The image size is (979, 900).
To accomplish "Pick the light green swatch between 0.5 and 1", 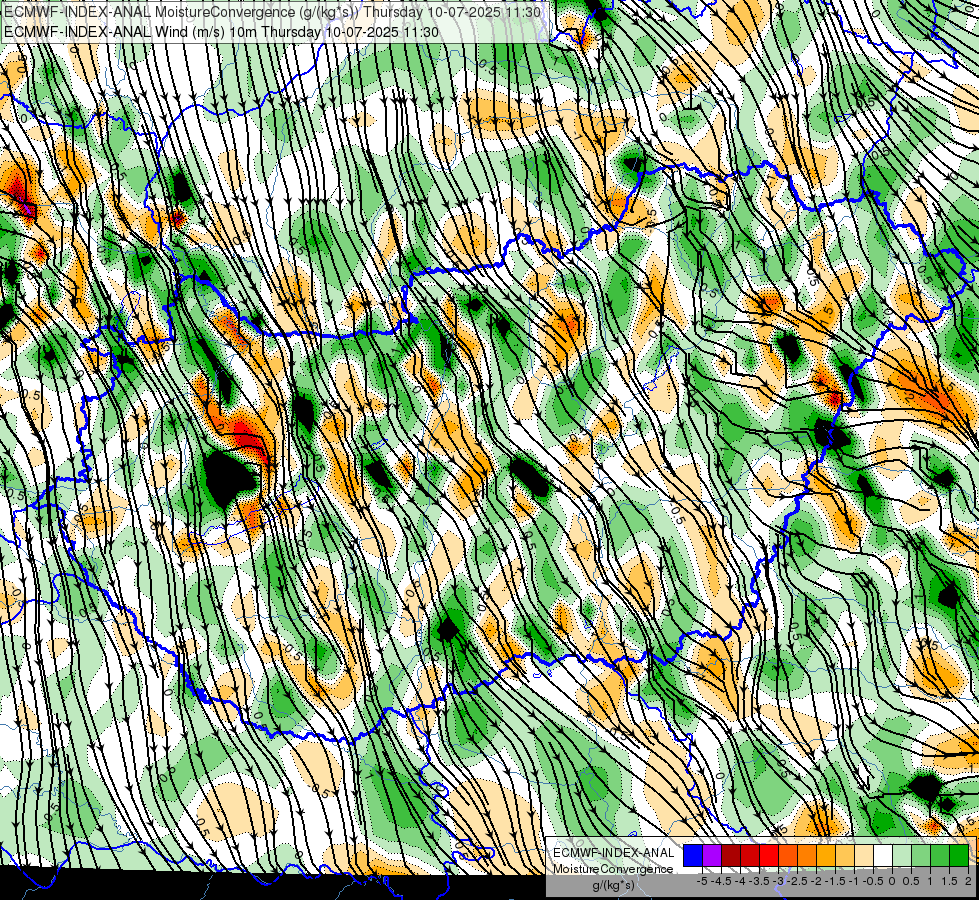I will [x=921, y=856].
